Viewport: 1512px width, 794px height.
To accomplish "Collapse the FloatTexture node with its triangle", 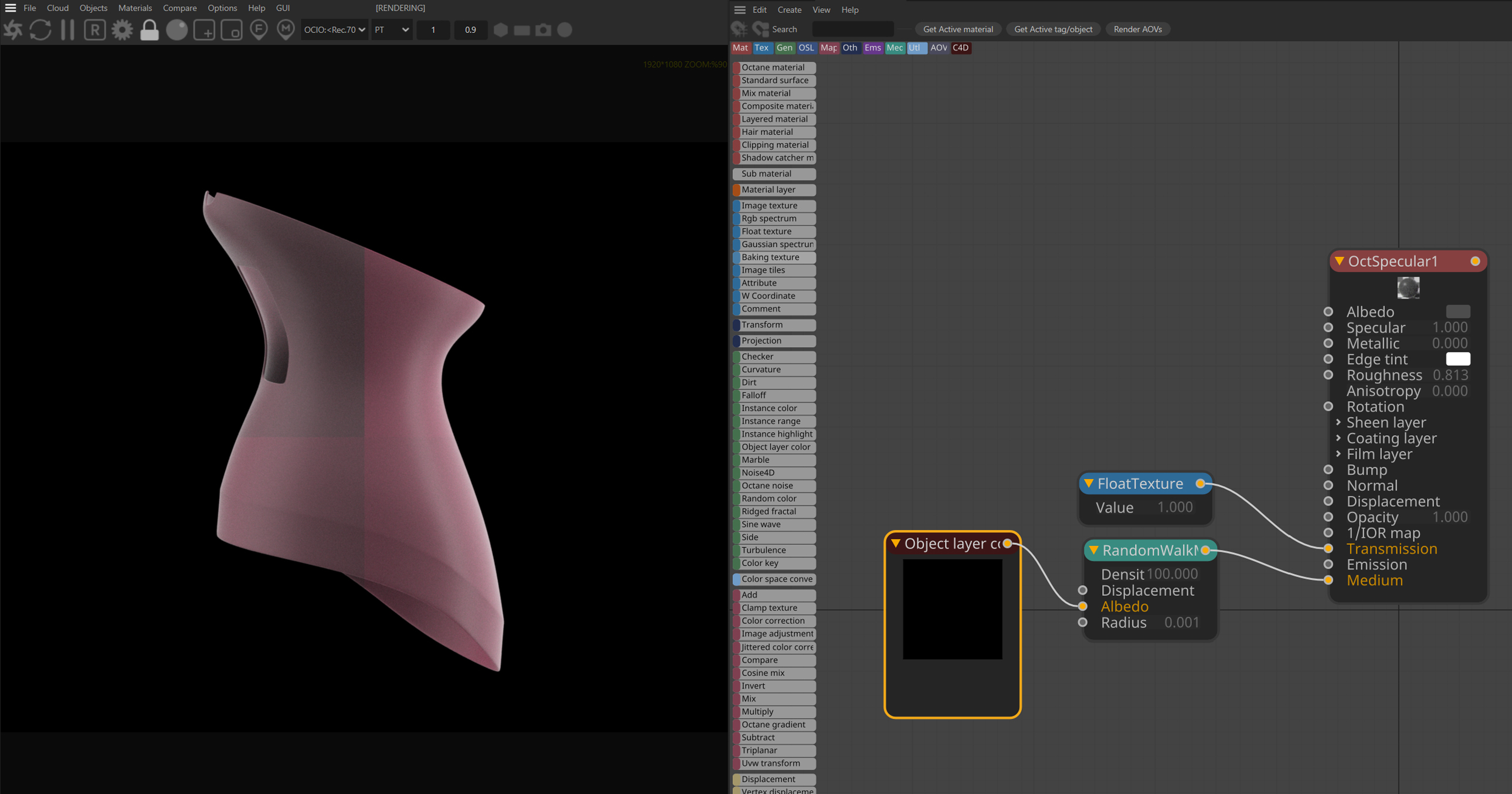I will point(1089,483).
